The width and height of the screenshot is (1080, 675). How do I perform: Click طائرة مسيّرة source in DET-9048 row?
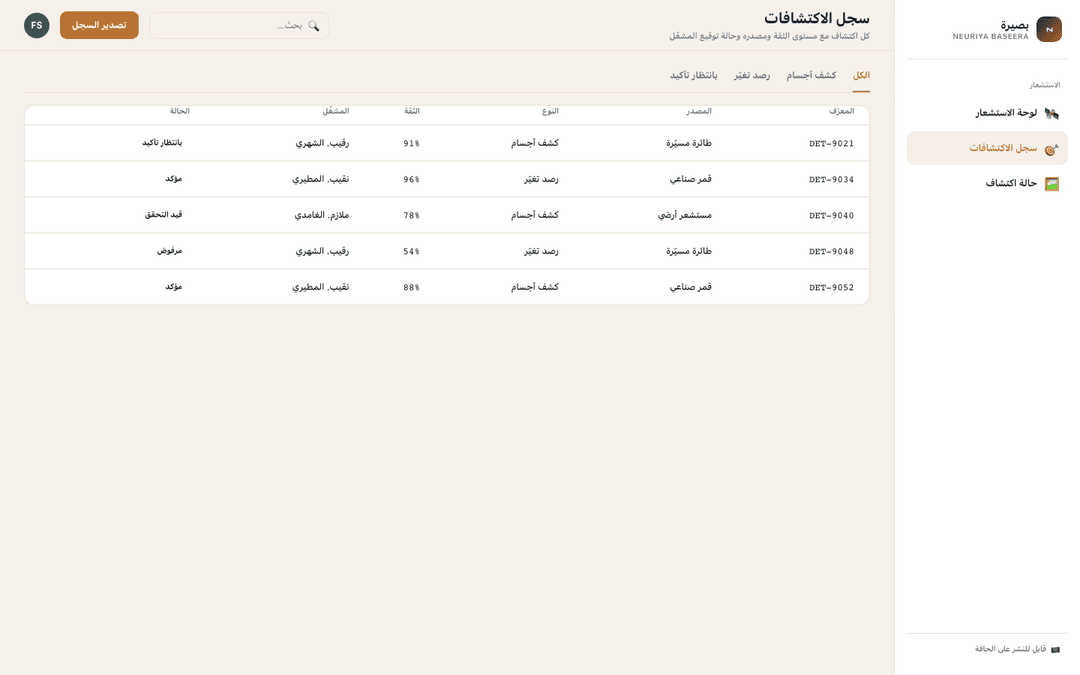[689, 251]
